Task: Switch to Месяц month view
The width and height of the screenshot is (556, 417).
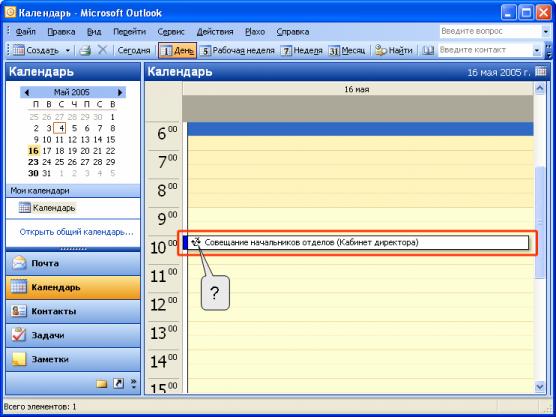Action: 347,51
